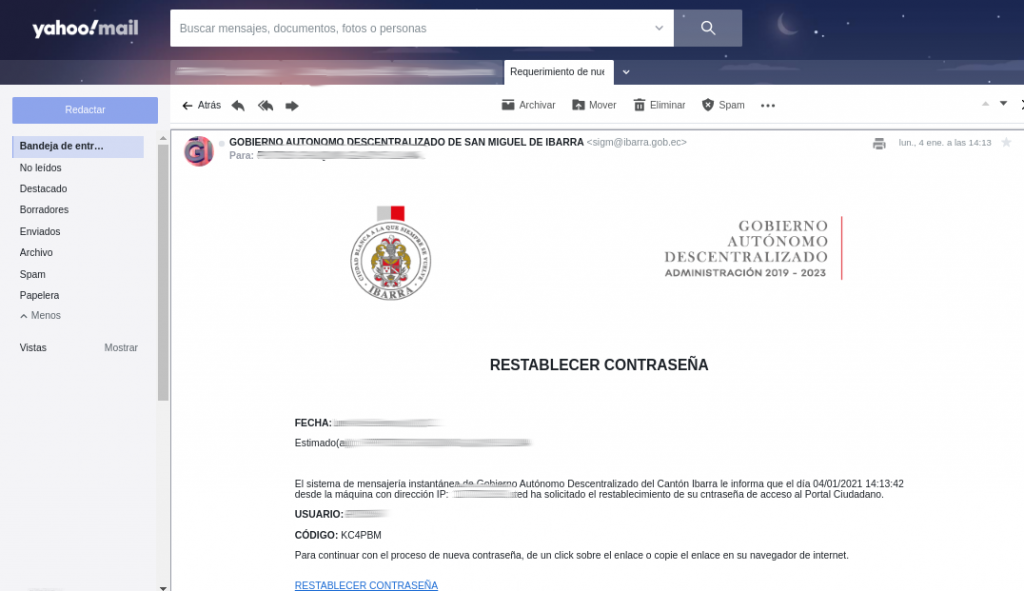The image size is (1024, 591).
Task: Click the Gobierno Autónomo Descentralizado banner logo
Action: [753, 249]
